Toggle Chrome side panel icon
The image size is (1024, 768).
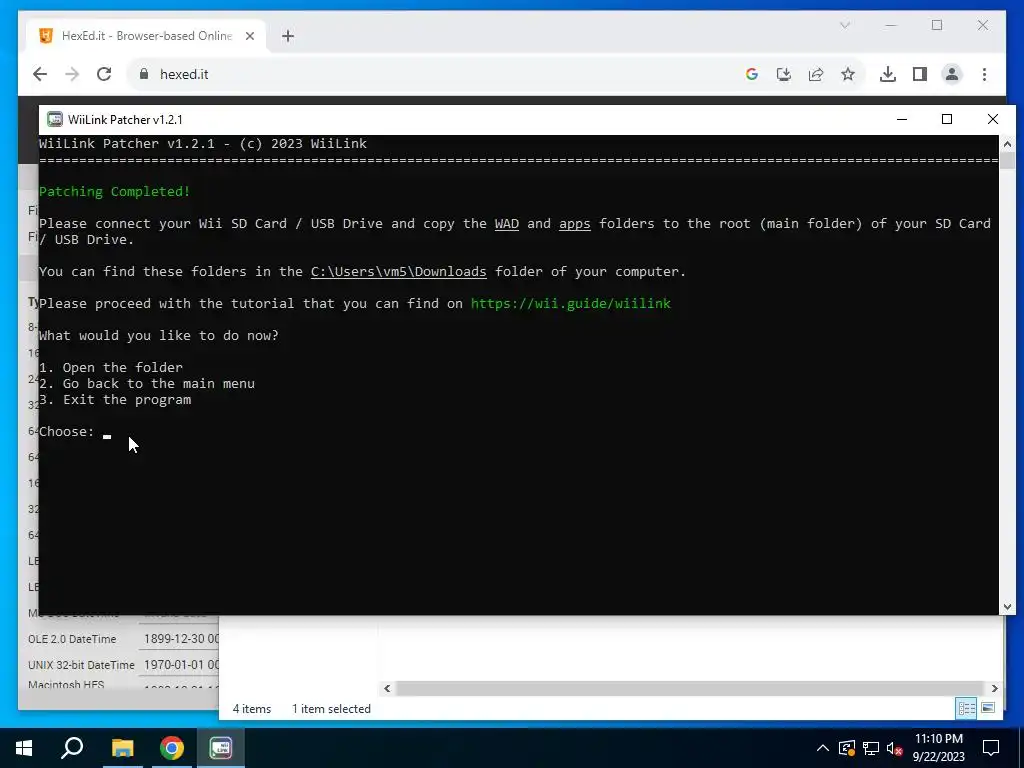[920, 74]
